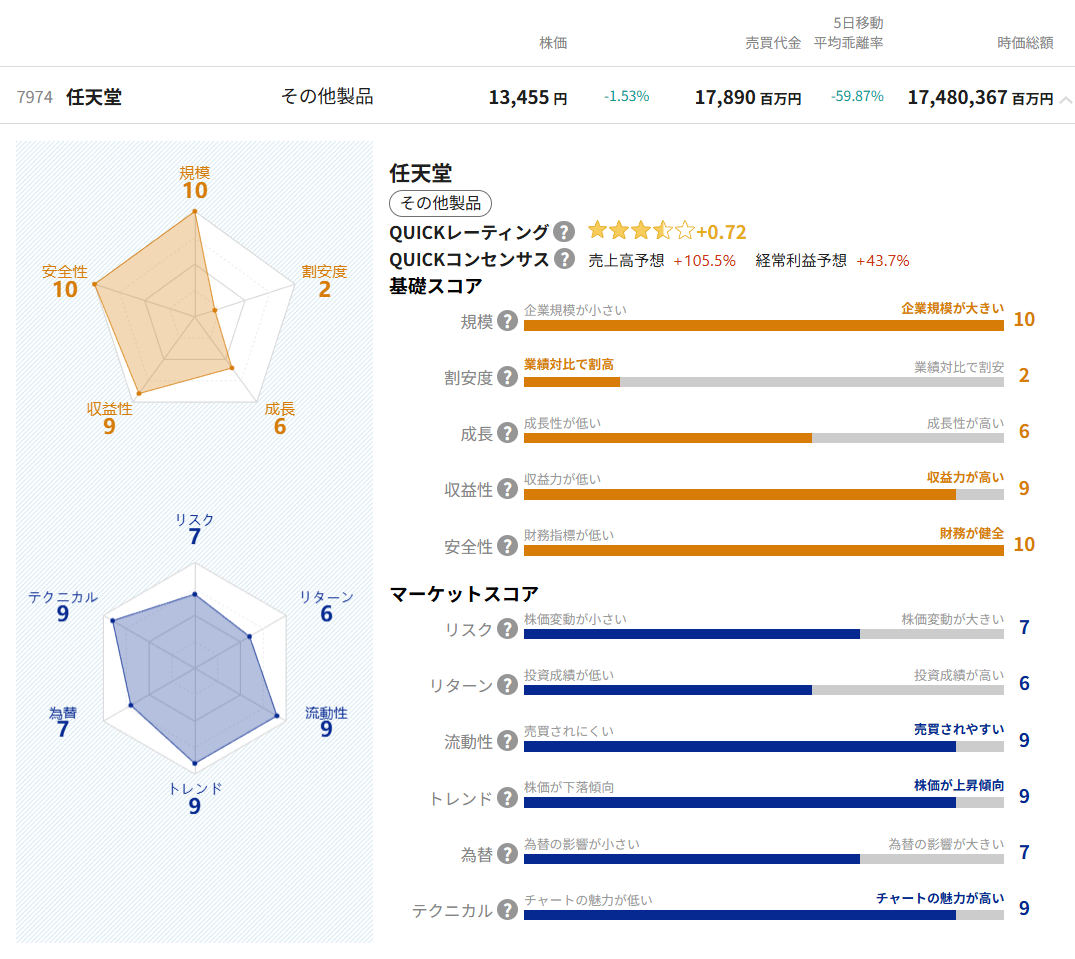Open help for the テクニカル score
This screenshot has height=959, width=1075.
pos(508,908)
